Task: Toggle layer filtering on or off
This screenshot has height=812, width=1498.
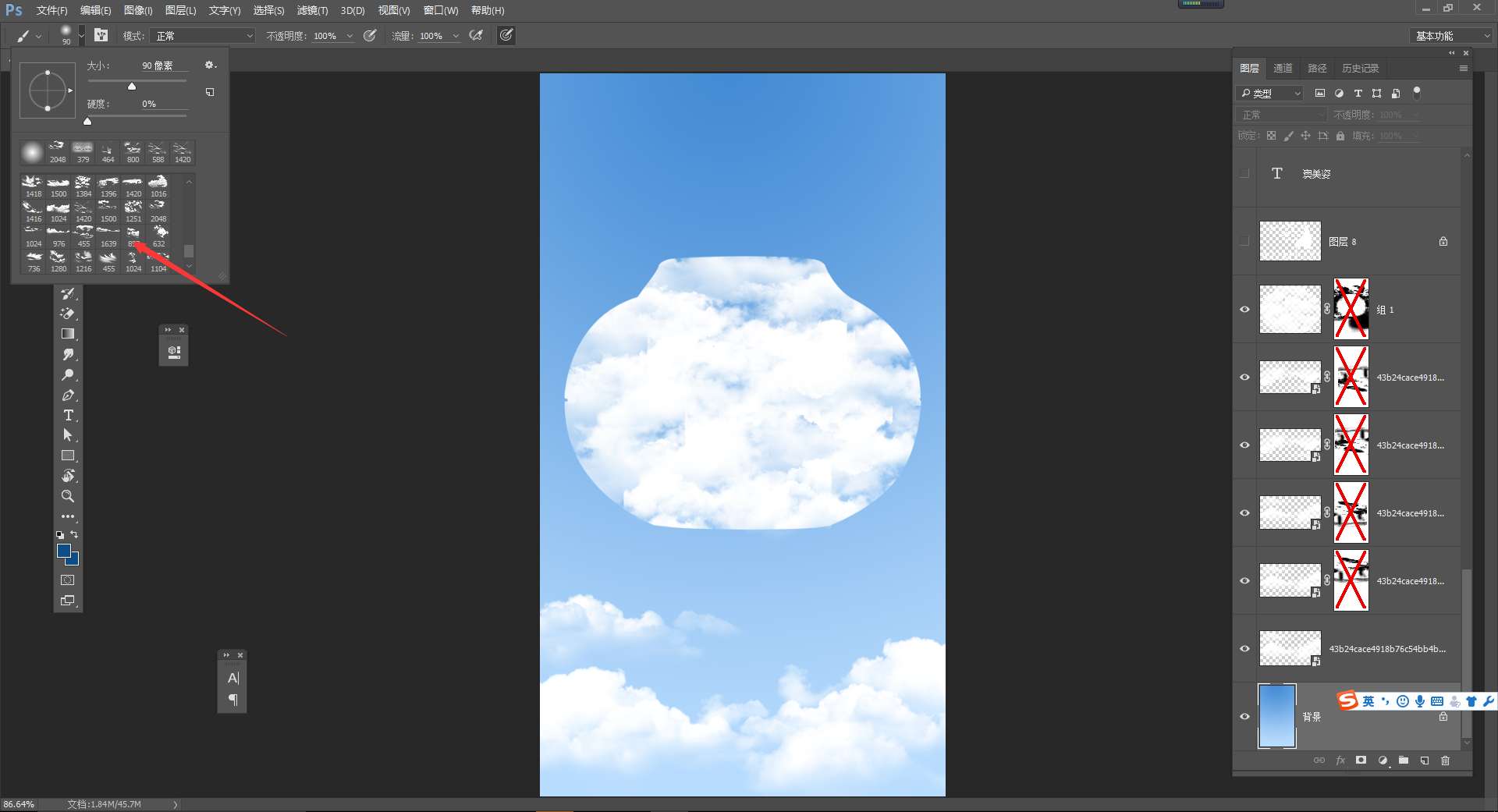Action: (1417, 92)
